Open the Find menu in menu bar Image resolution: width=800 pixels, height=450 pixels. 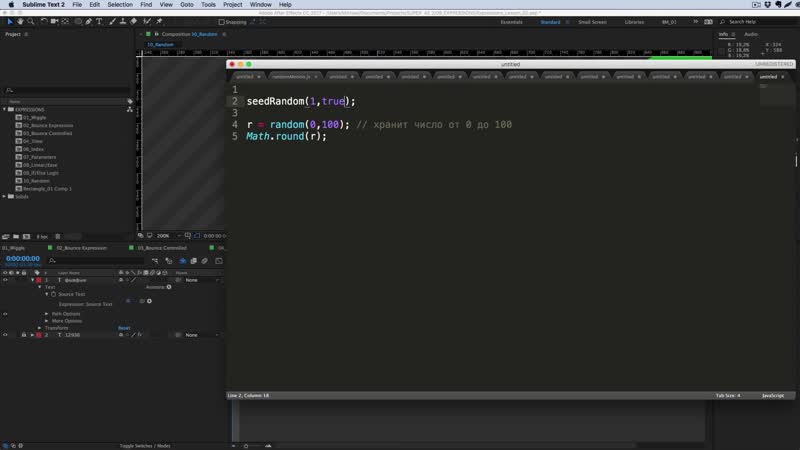pos(146,5)
